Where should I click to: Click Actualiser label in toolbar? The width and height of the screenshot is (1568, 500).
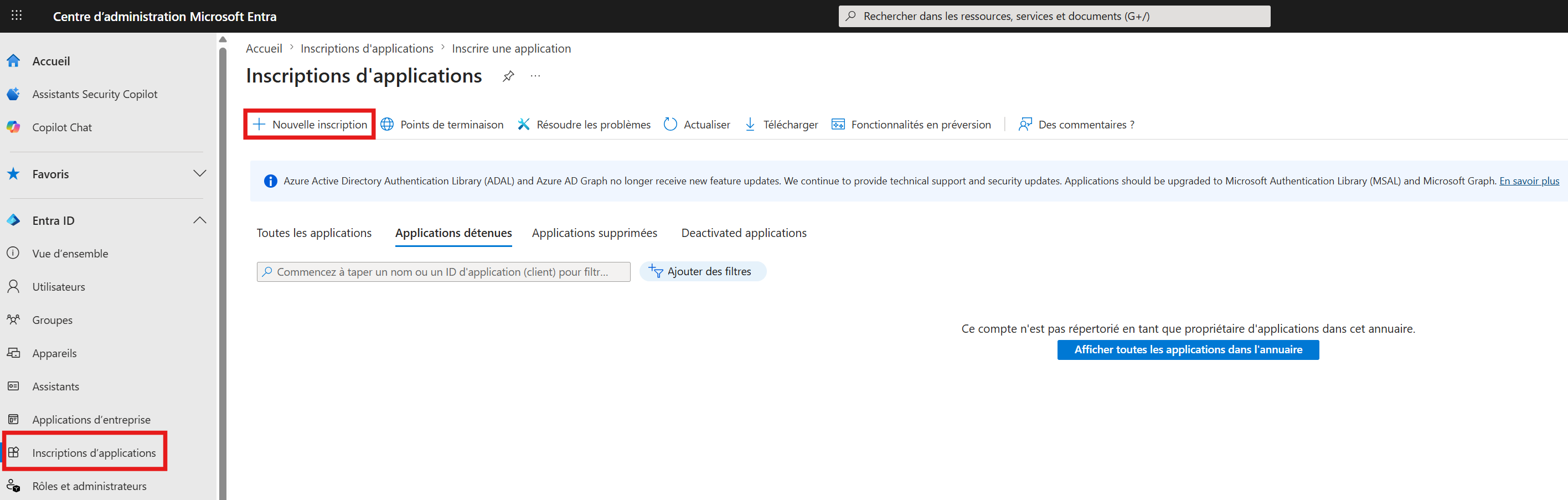pyautogui.click(x=706, y=124)
